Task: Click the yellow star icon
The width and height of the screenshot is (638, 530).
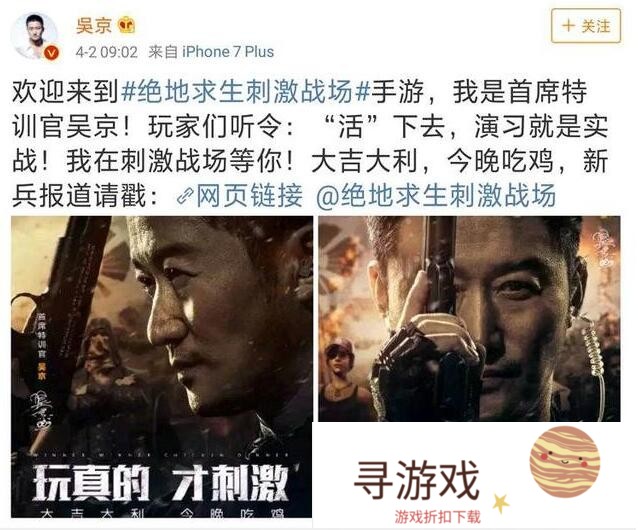Action: pyautogui.click(x=501, y=503)
